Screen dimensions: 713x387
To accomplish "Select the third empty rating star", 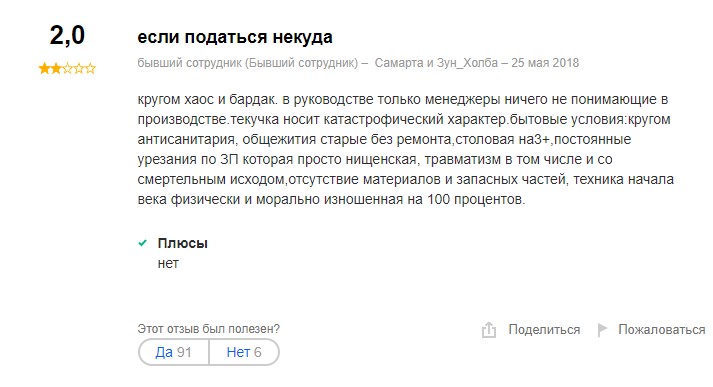I will [67, 69].
